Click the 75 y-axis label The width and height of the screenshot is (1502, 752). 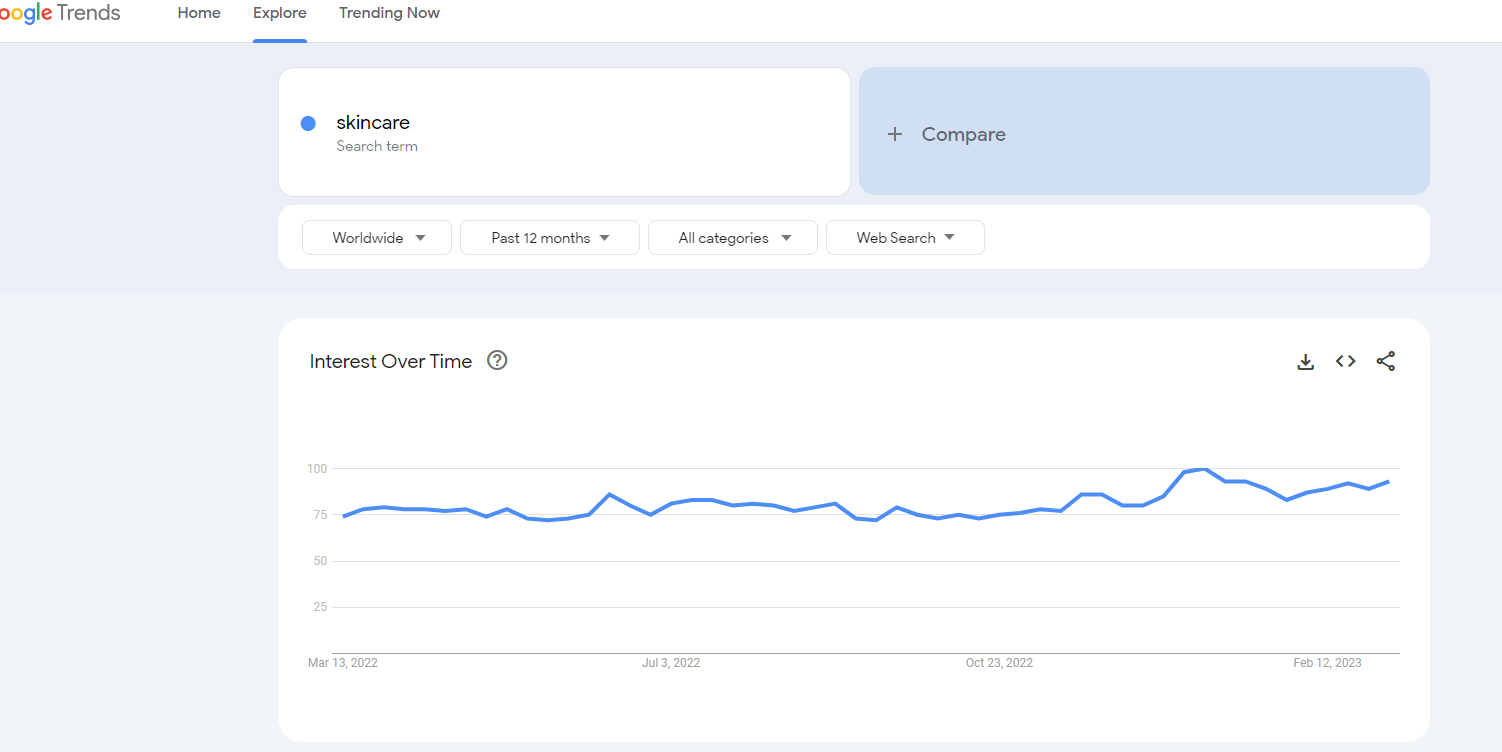pos(320,515)
